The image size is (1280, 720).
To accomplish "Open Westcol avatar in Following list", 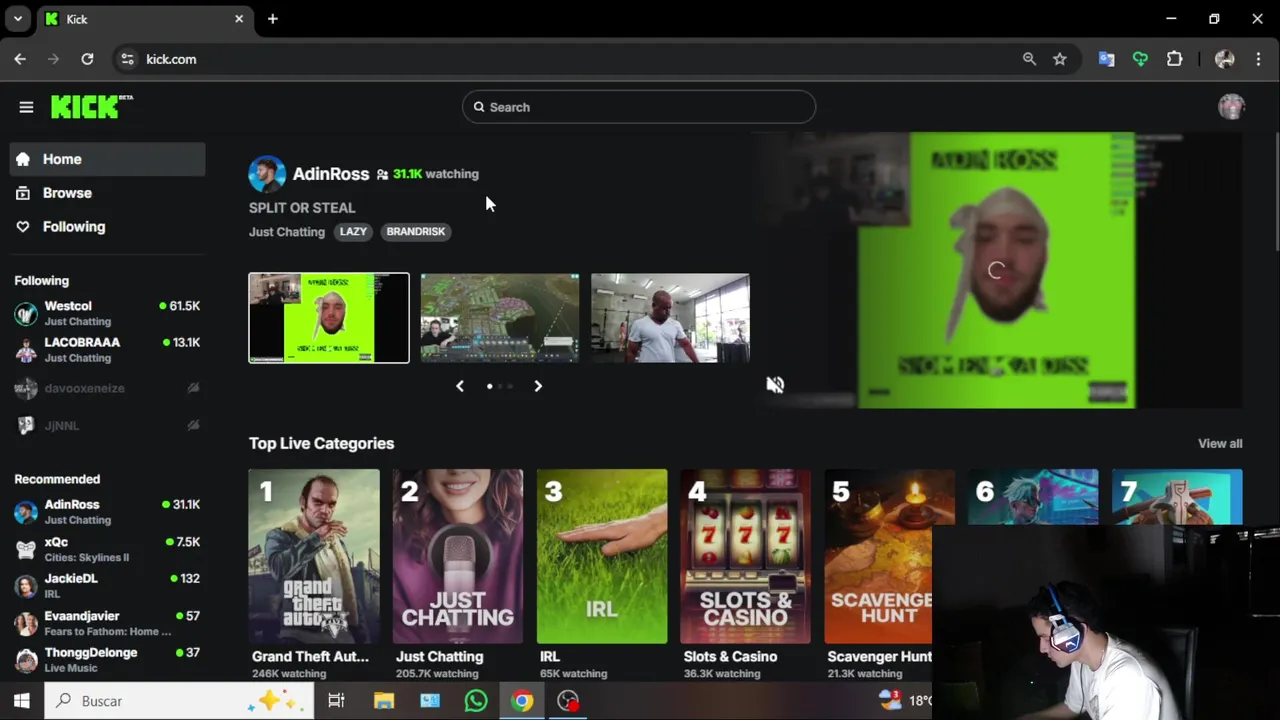I will (x=26, y=314).
